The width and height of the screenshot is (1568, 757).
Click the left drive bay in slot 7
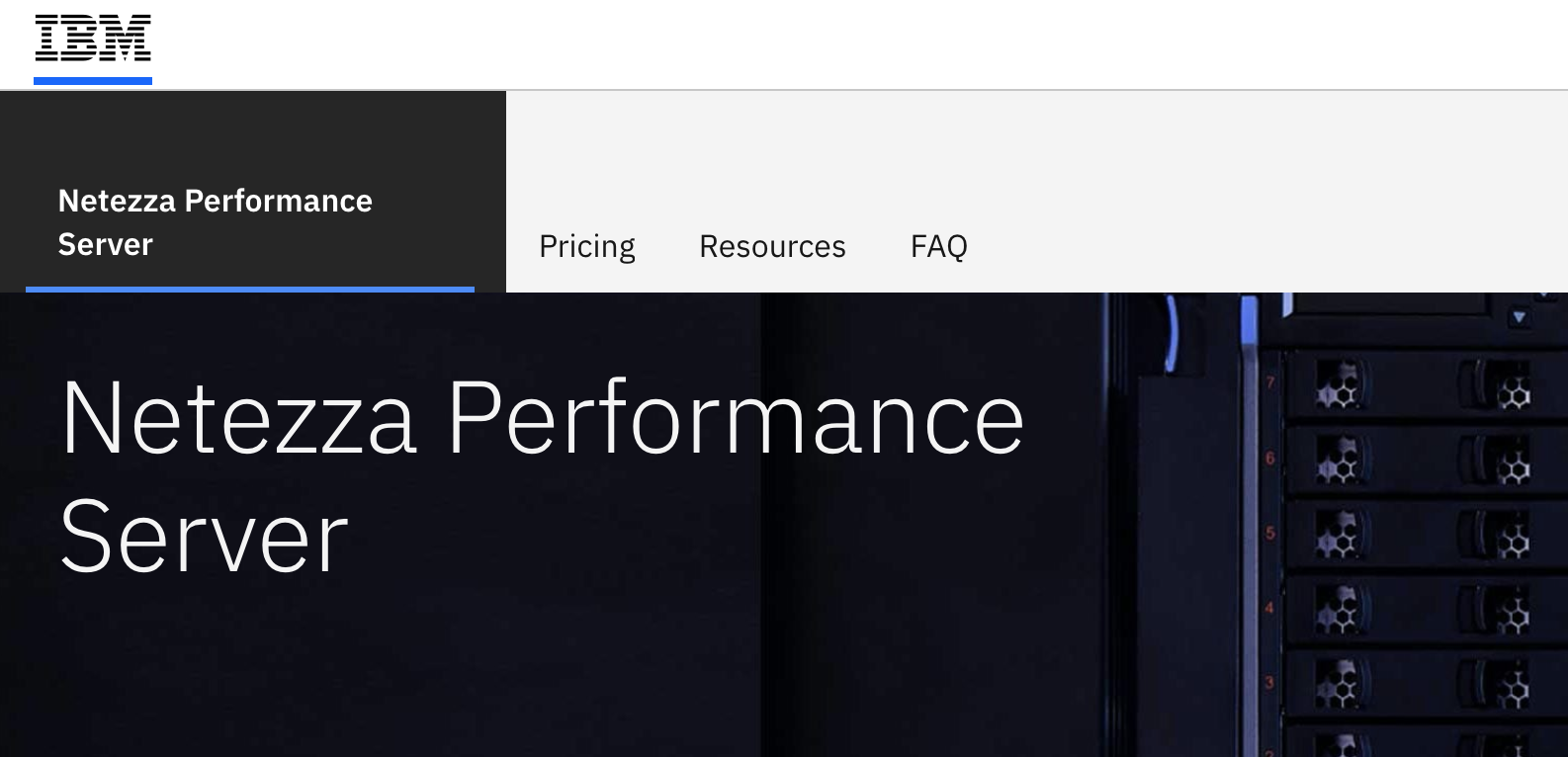click(1341, 387)
